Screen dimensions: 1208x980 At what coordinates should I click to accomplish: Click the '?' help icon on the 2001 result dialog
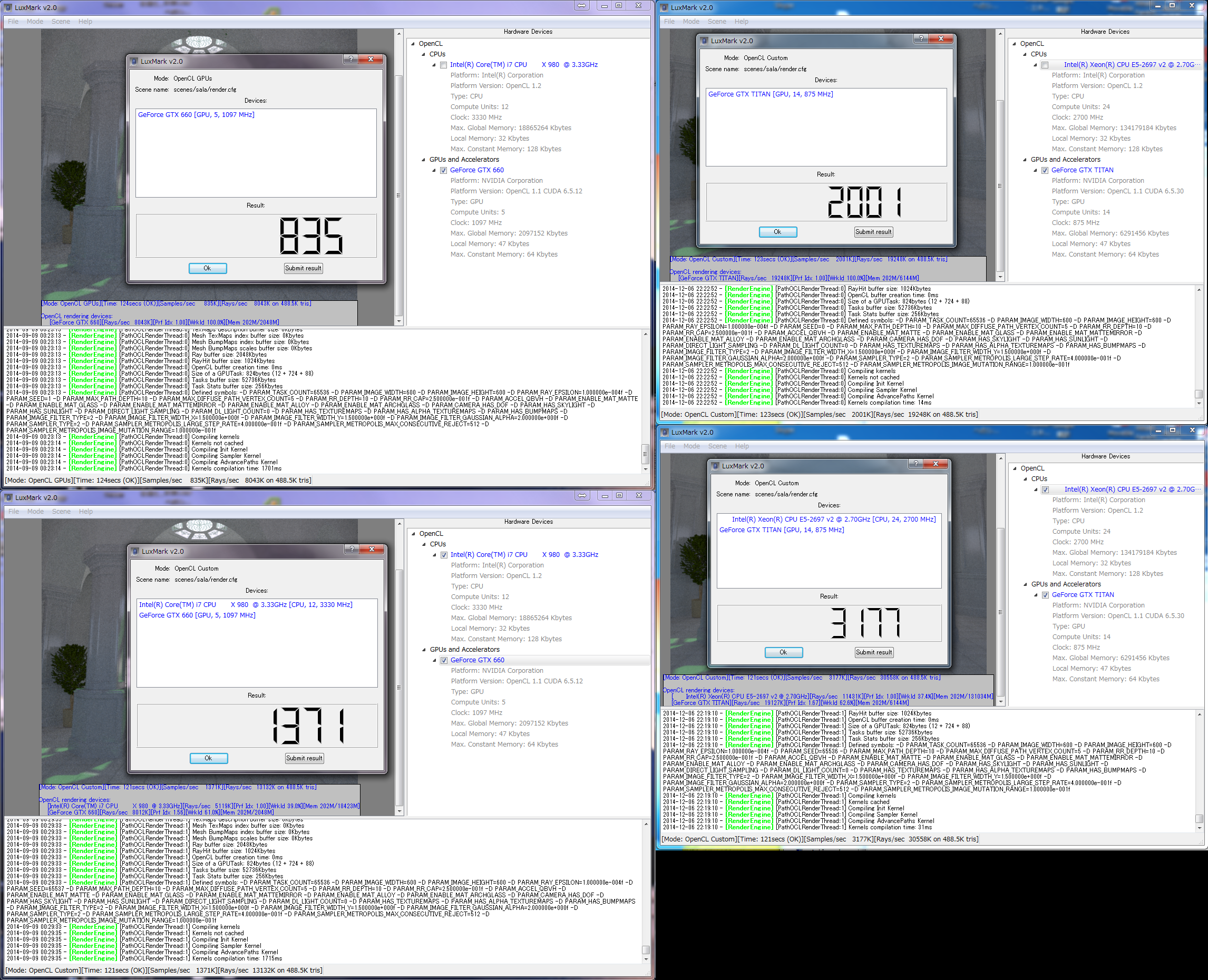[x=921, y=38]
